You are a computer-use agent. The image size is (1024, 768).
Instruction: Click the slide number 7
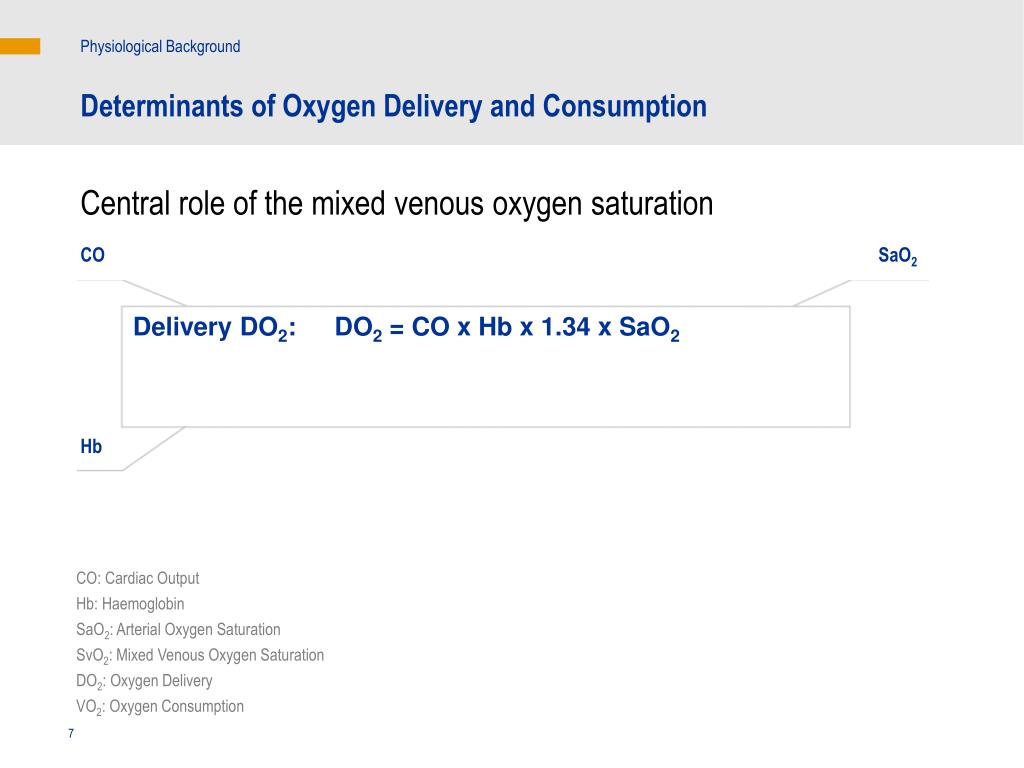pos(71,733)
